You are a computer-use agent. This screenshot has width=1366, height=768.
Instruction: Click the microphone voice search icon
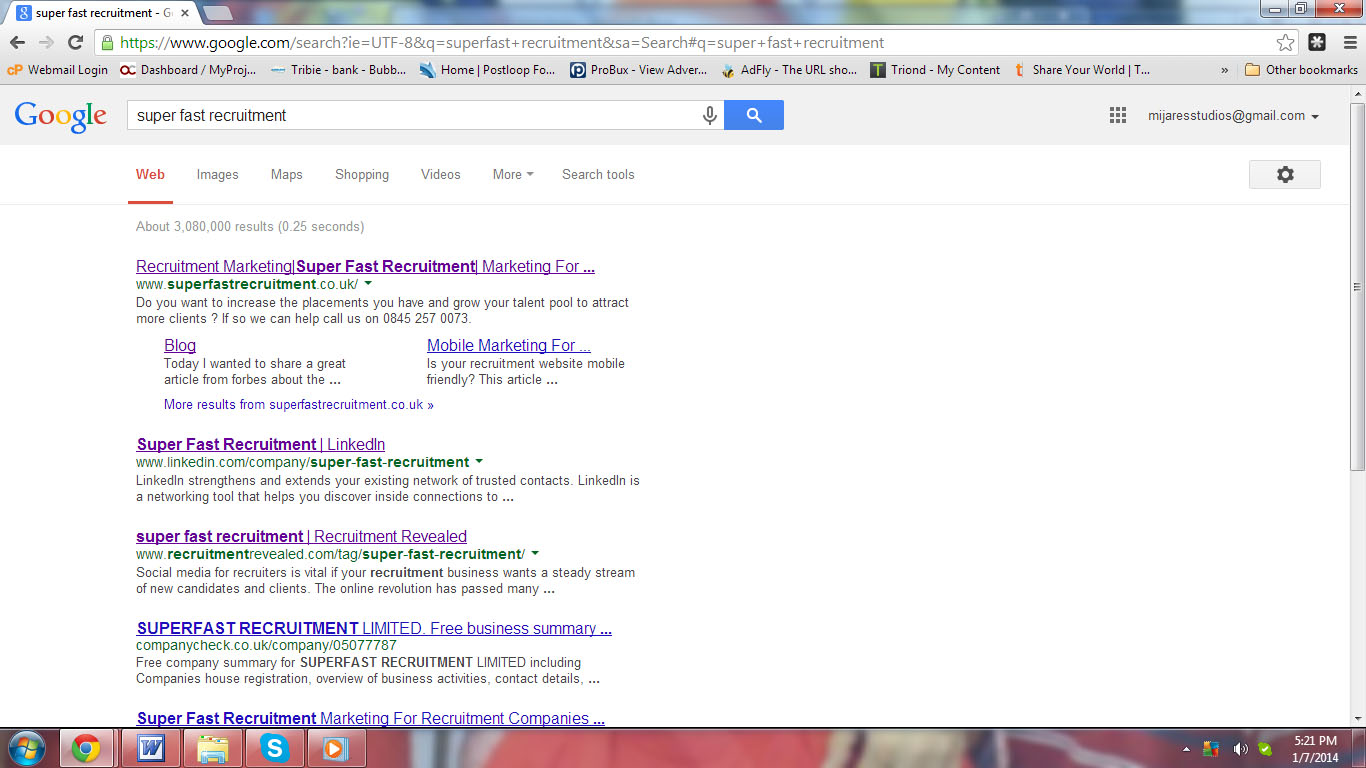pyautogui.click(x=710, y=115)
